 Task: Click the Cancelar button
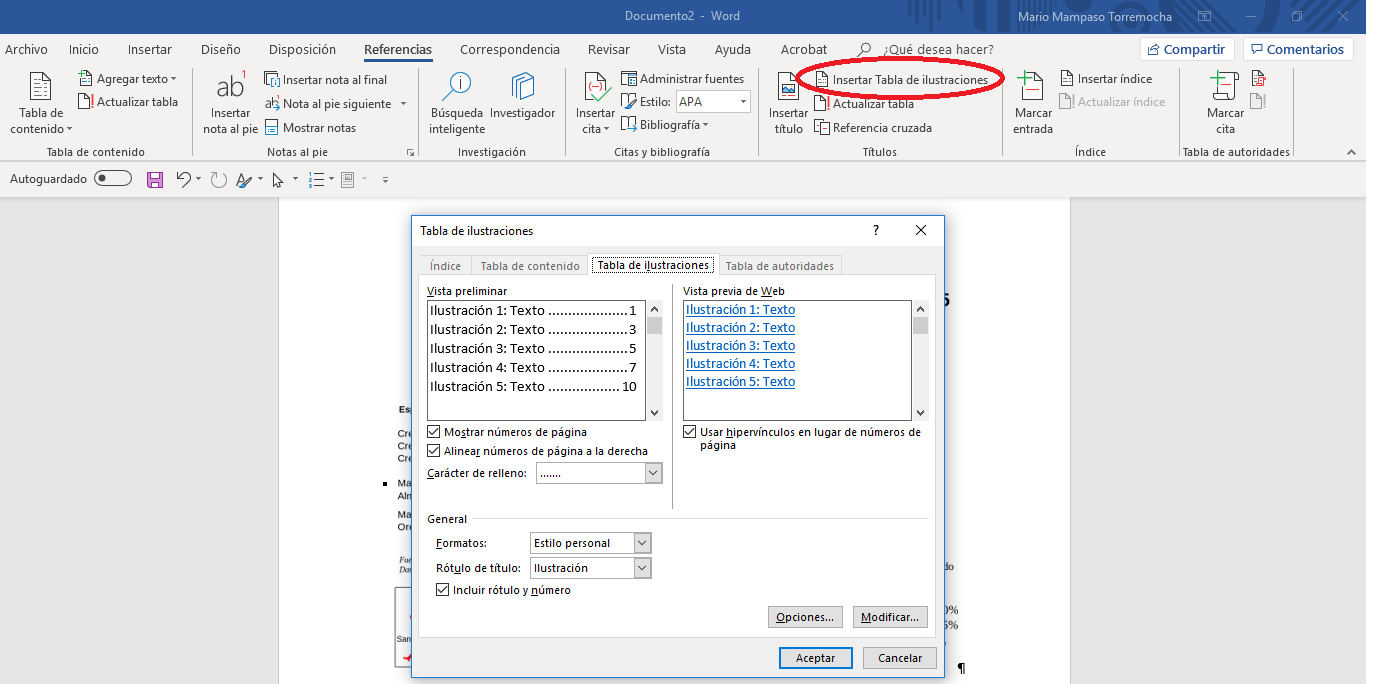[x=900, y=658]
